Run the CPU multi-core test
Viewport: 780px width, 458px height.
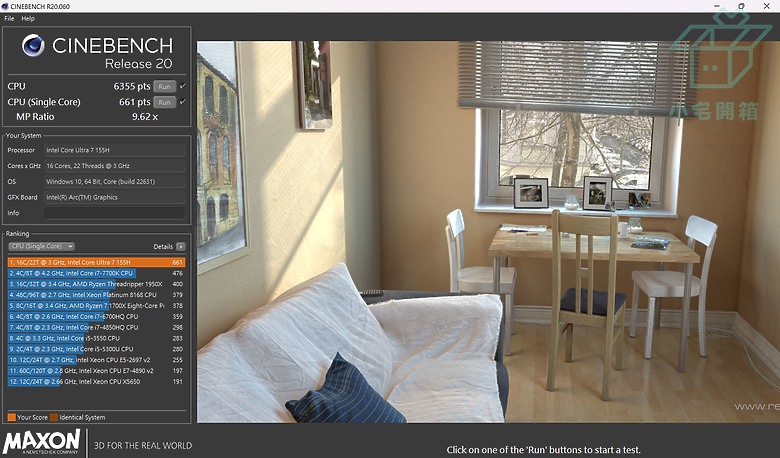pos(164,86)
